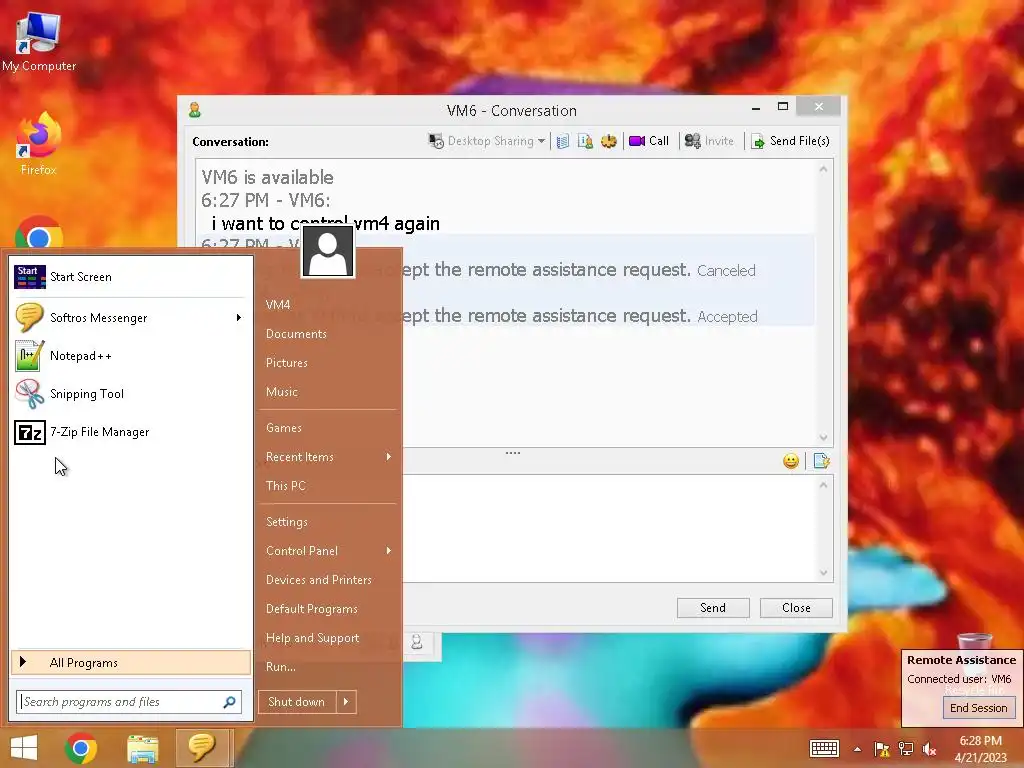1024x768 pixels.
Task: Open 7-Zip File Manager
Action: pyautogui.click(x=131, y=432)
